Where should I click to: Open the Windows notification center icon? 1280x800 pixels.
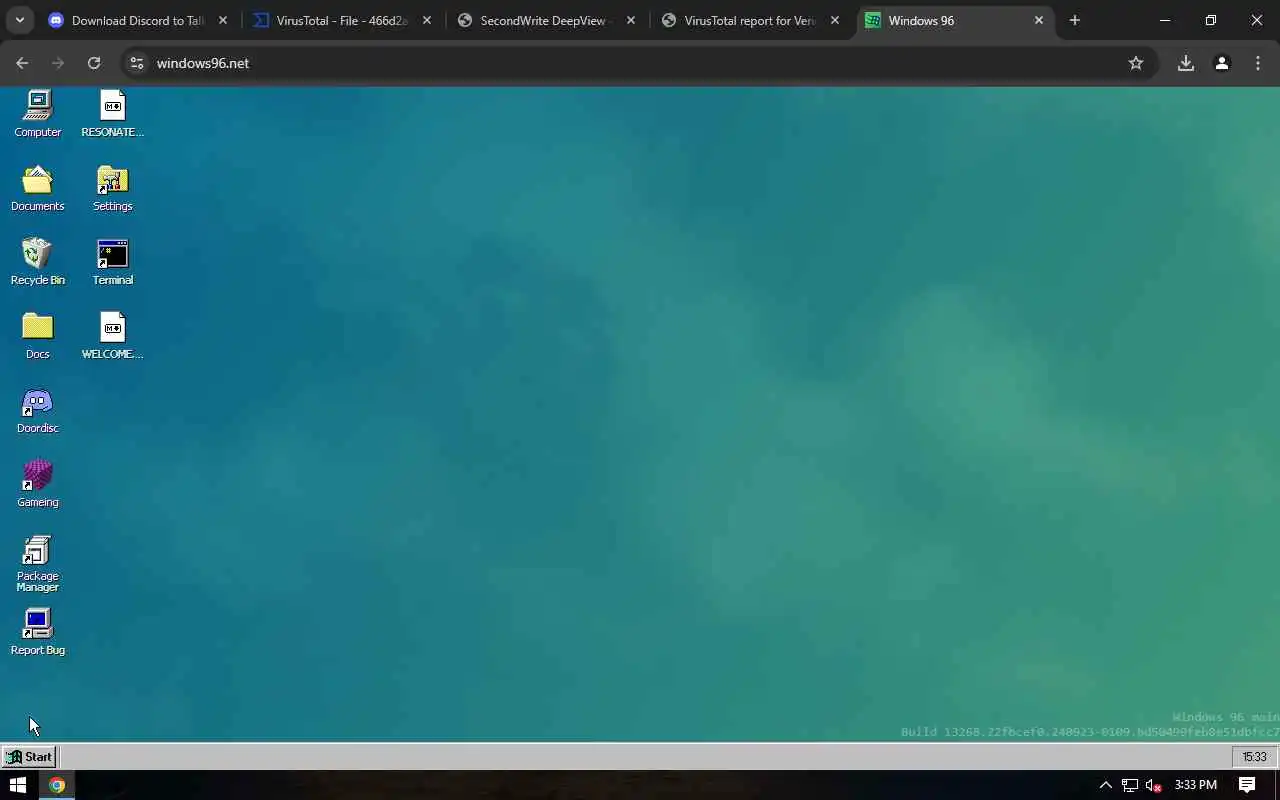(x=1247, y=785)
